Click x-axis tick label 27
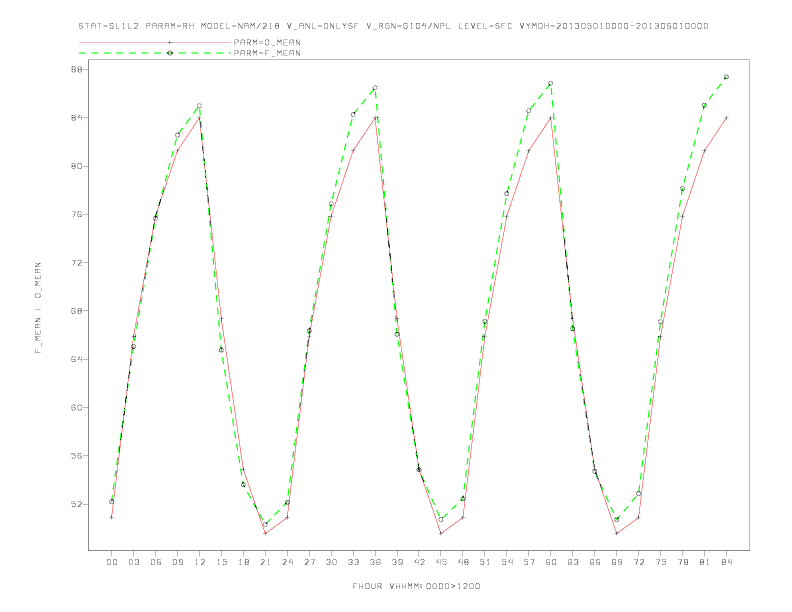The image size is (792, 612). point(309,562)
